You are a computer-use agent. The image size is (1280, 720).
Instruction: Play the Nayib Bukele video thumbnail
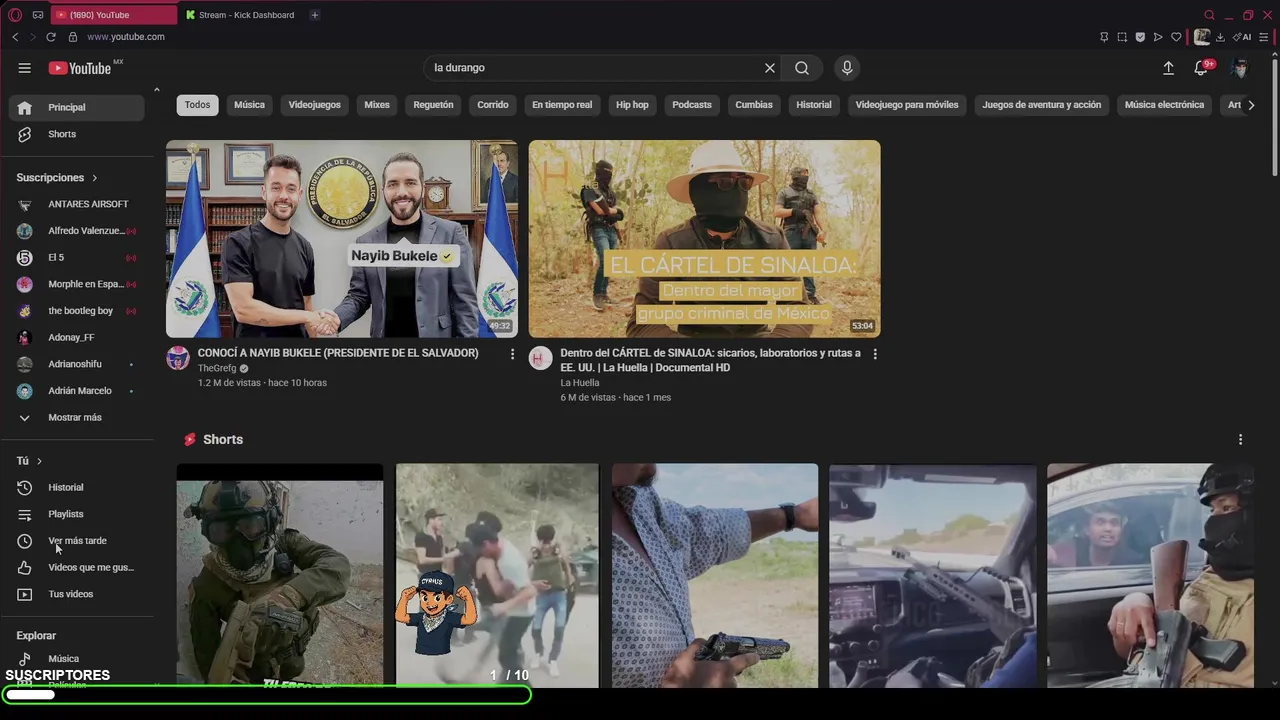coord(342,239)
